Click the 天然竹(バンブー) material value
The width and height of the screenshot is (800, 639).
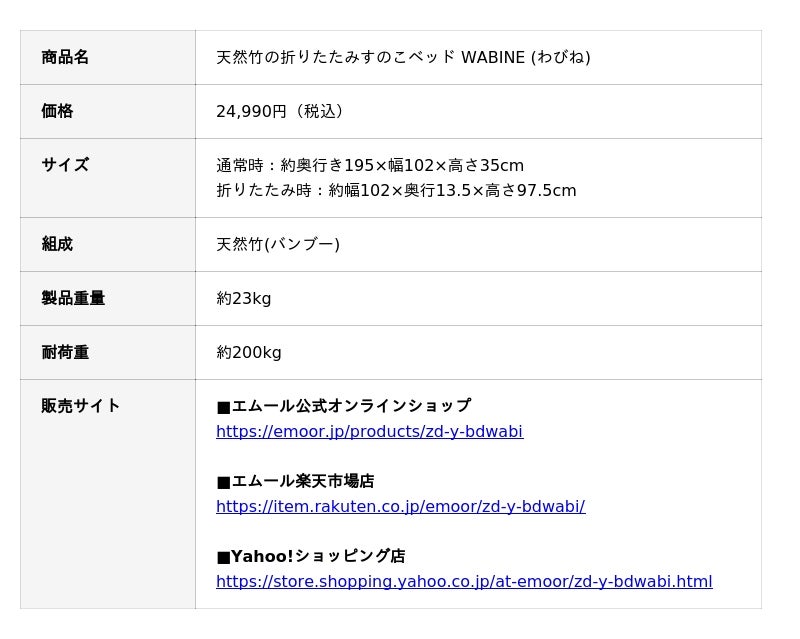pos(278,244)
